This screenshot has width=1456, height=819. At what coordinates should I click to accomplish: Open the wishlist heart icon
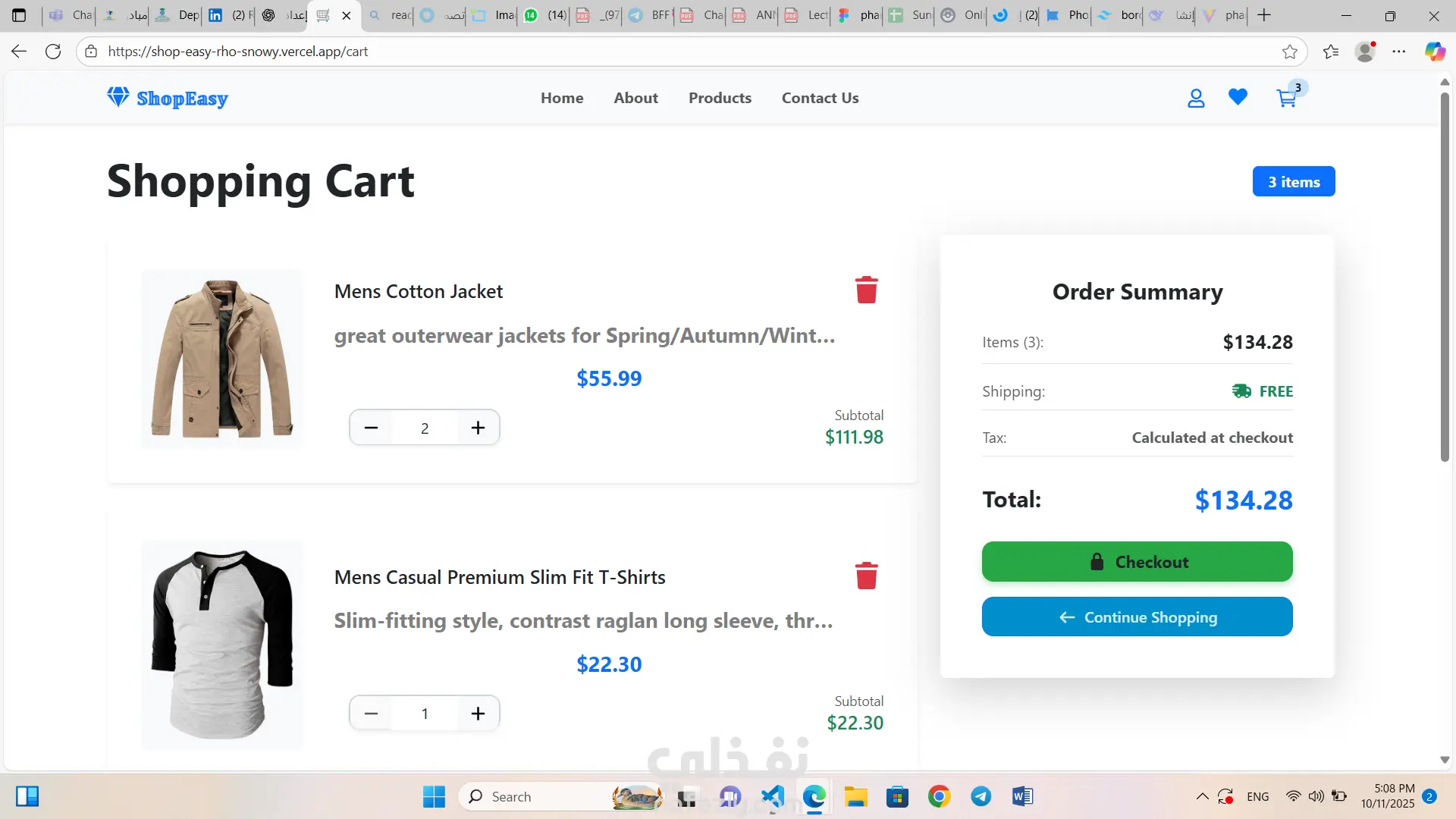[x=1238, y=98]
